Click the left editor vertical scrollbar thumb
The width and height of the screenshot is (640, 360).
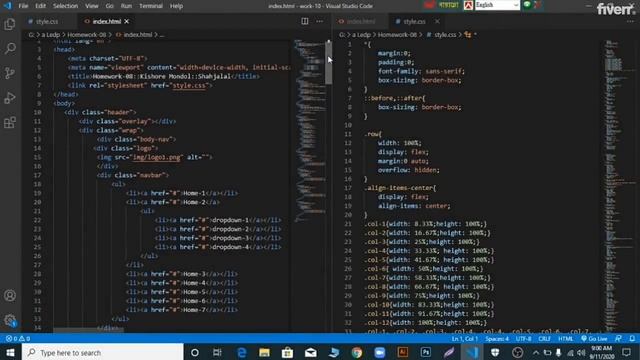328,62
